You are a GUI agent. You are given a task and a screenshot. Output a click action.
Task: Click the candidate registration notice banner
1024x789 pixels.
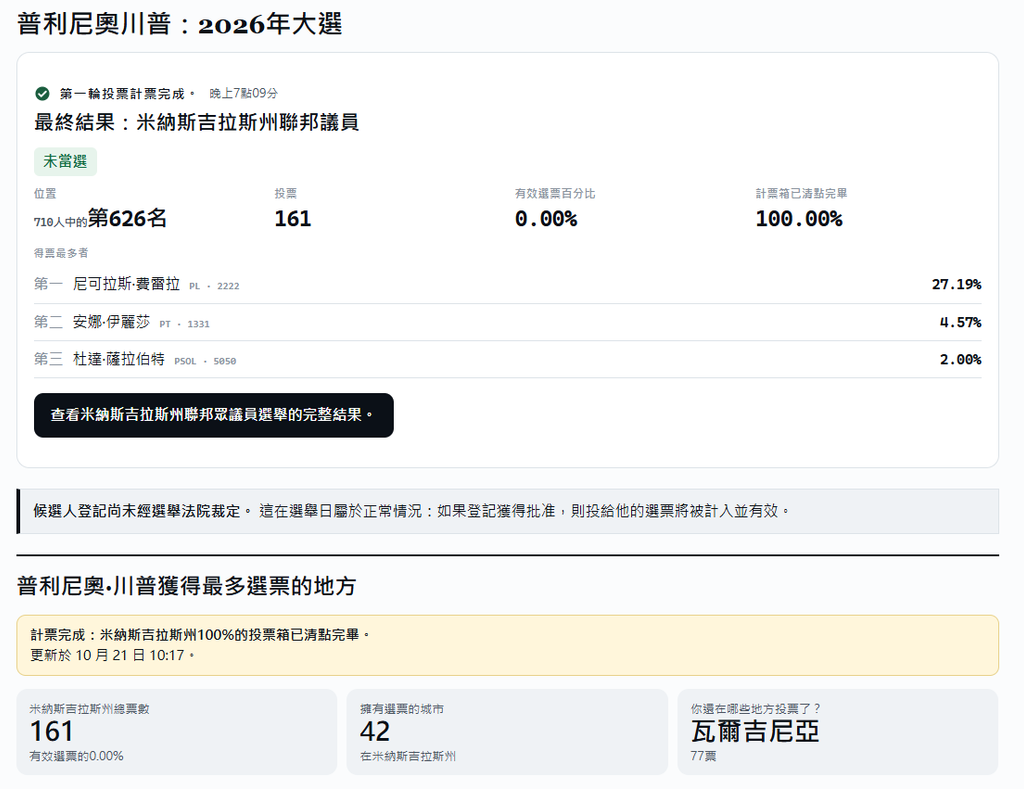[507, 511]
